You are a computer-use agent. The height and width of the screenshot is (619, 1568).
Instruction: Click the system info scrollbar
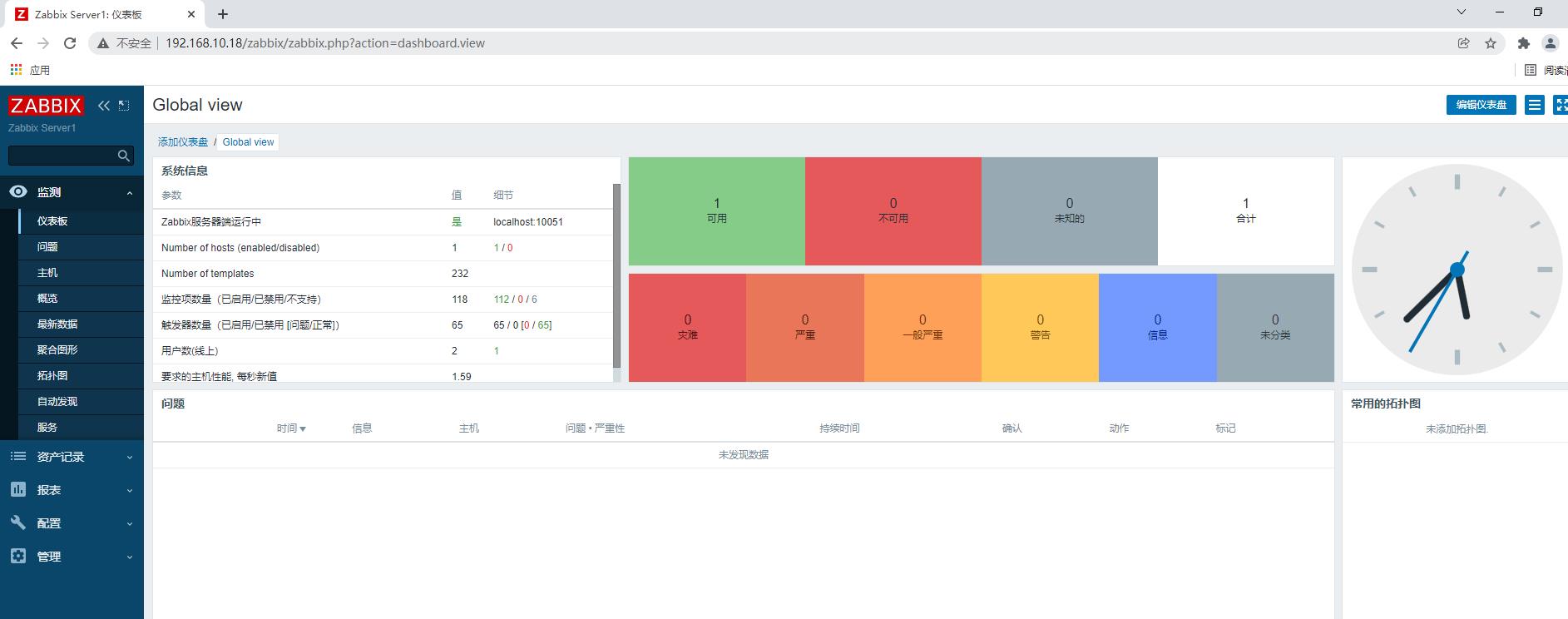click(x=616, y=275)
